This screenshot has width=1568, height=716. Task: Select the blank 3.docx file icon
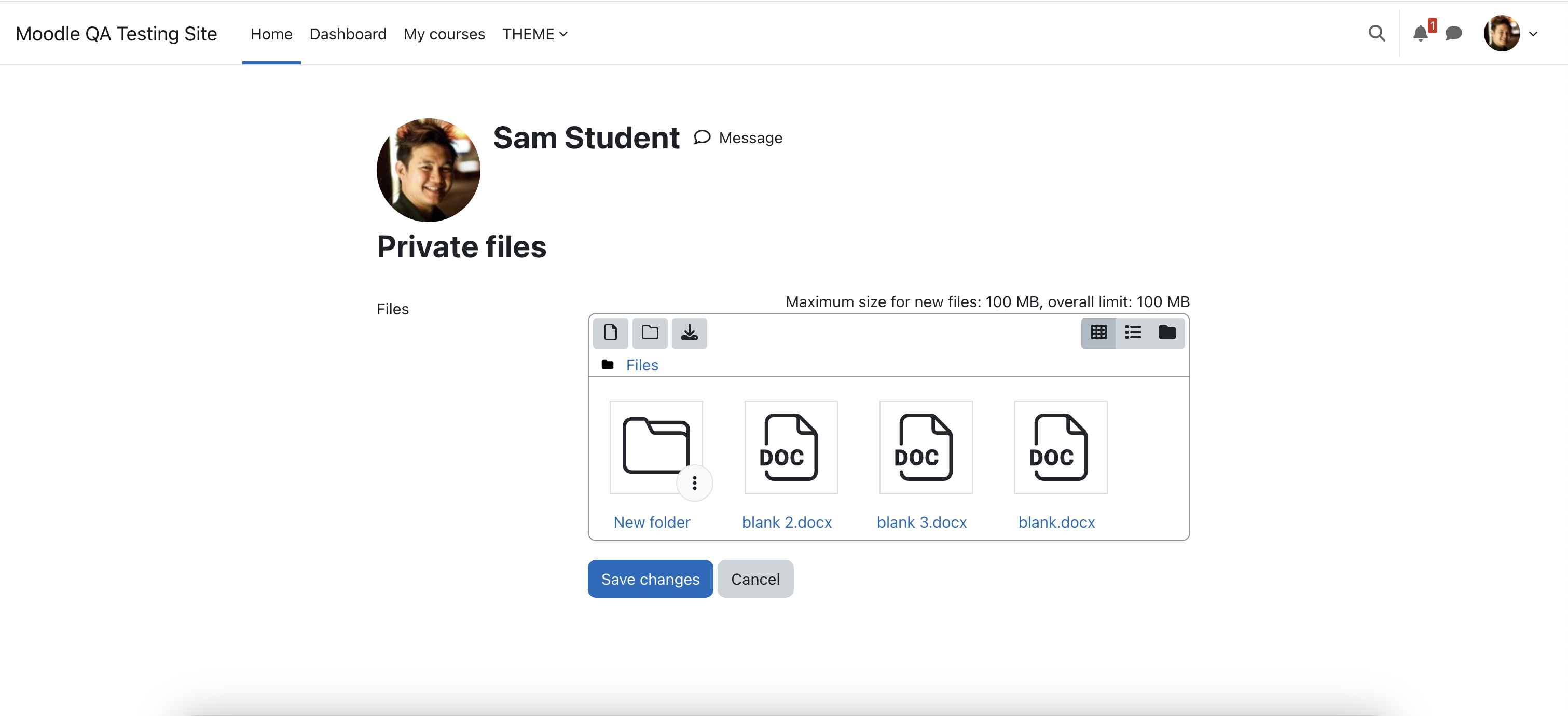[926, 447]
